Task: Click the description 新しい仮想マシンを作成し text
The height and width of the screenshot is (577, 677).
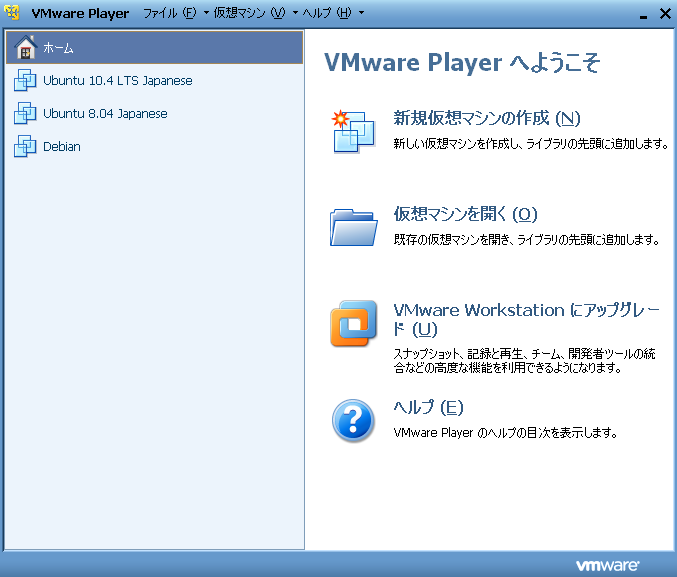Action: pos(531,143)
